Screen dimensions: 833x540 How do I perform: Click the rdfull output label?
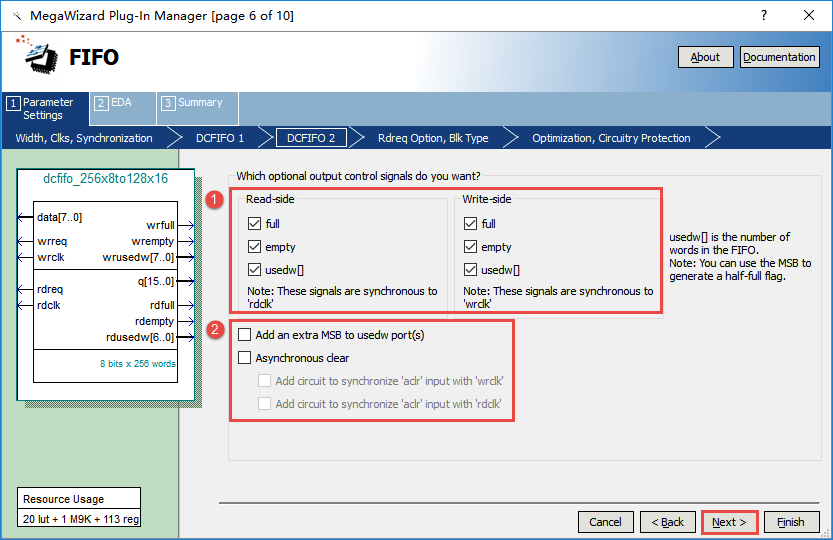[162, 305]
